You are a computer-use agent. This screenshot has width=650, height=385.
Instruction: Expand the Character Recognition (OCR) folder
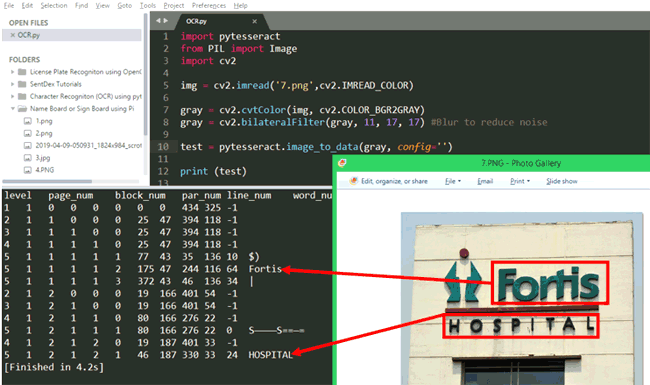(12, 97)
